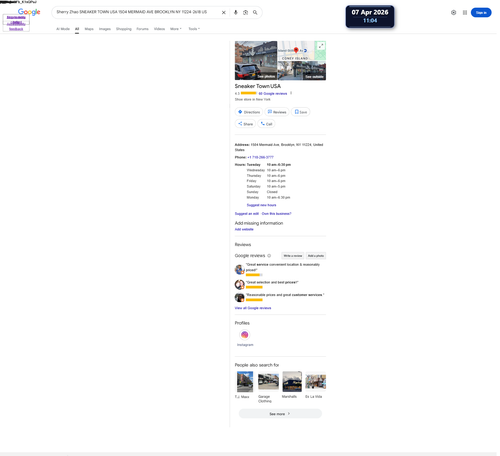Click the info icon next to Google reviews

269,256
